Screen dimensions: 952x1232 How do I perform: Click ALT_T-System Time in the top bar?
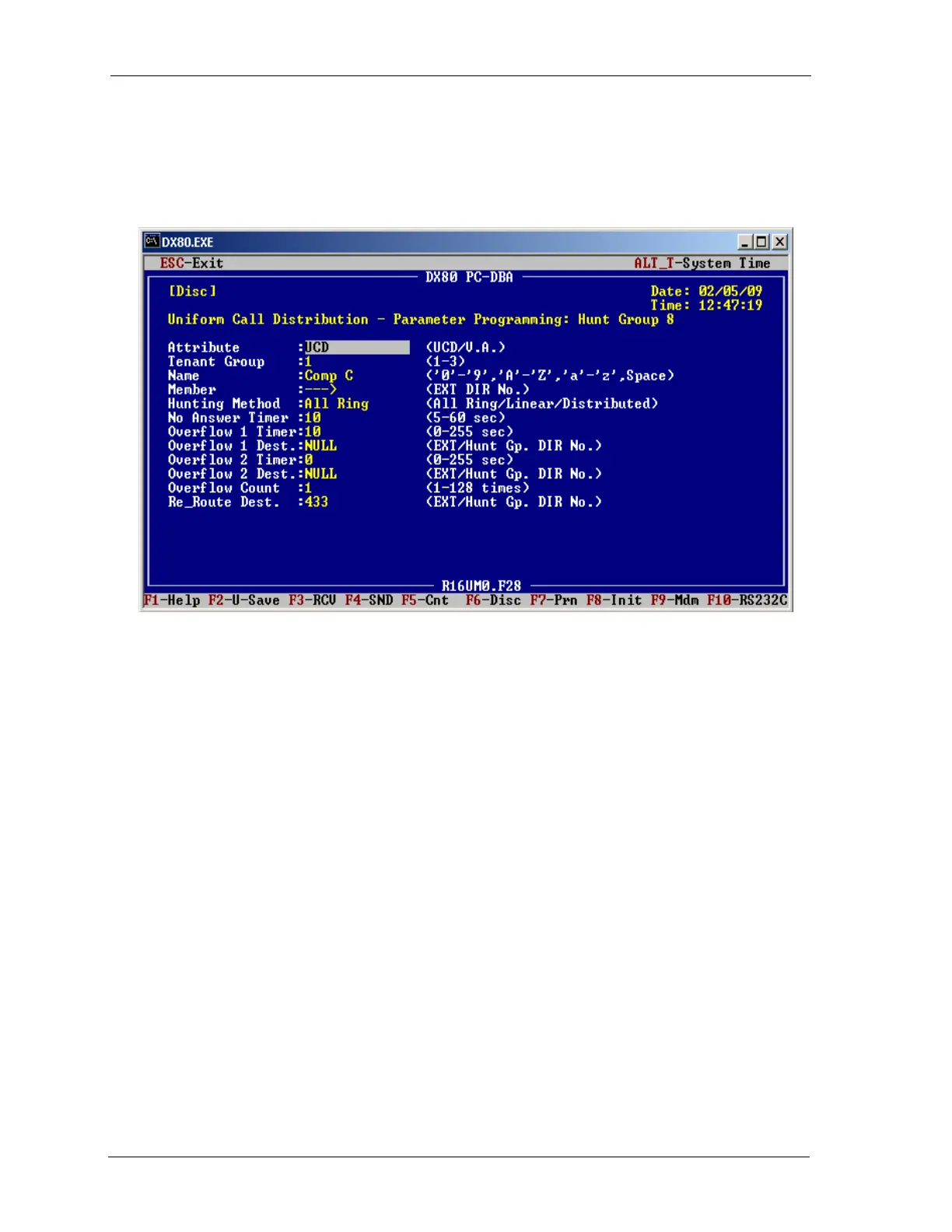pyautogui.click(x=702, y=263)
